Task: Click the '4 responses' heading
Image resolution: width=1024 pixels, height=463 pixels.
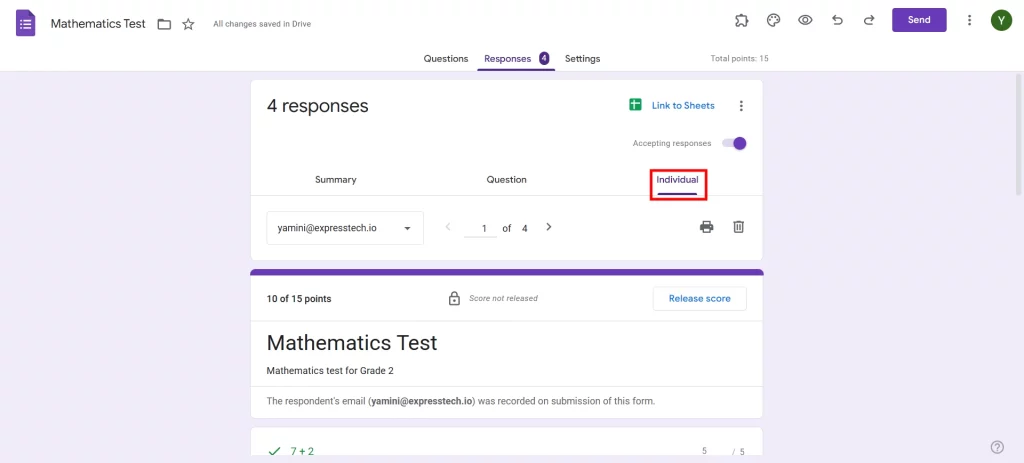Action: [x=317, y=106]
